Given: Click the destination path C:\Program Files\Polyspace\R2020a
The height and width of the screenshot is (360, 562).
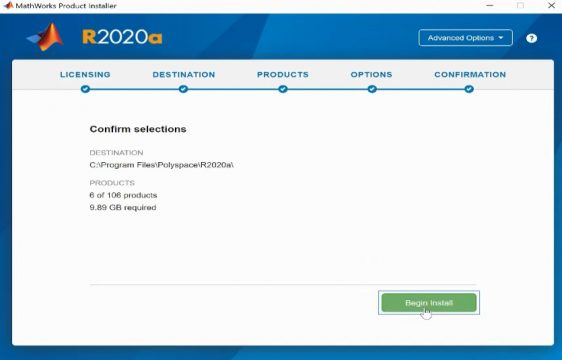Looking at the screenshot, I should tap(162, 165).
